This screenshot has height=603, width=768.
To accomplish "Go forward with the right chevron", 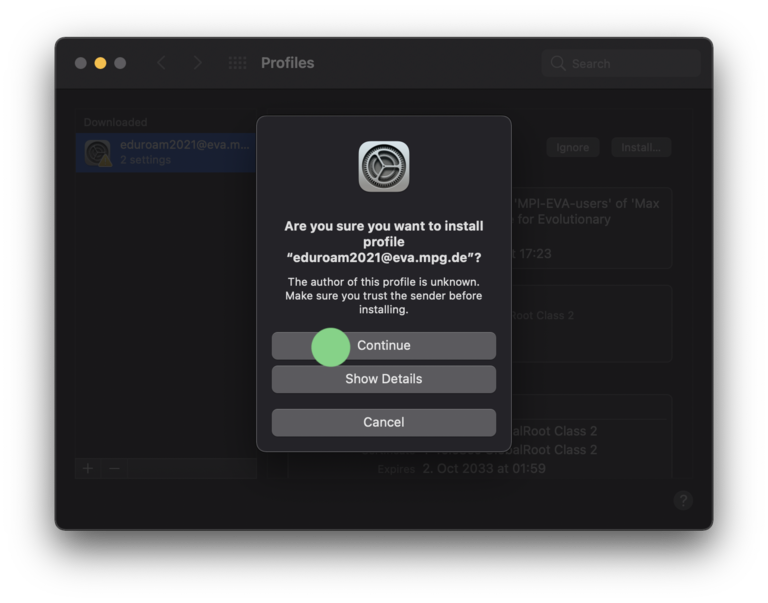I will tap(197, 63).
